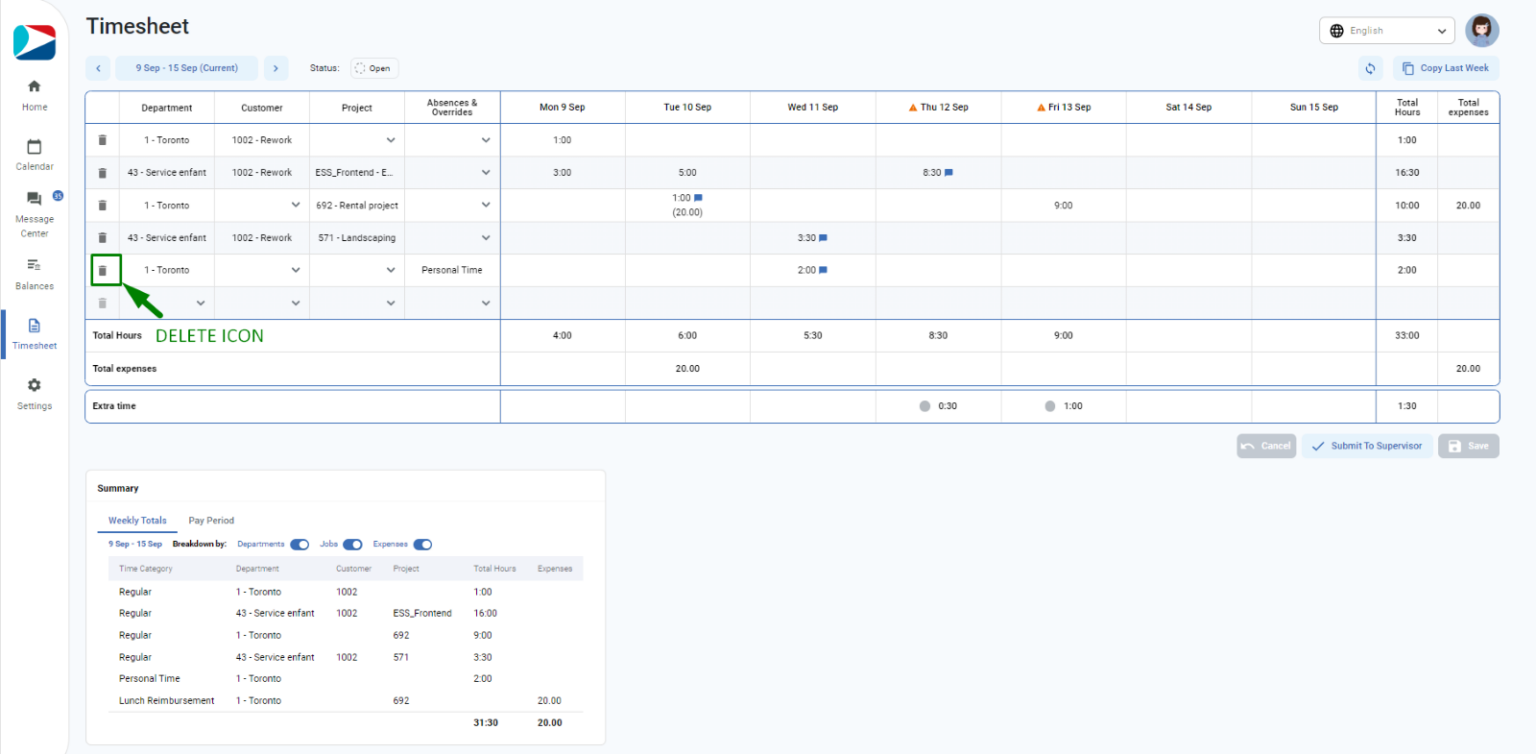Click the Lunch Reimbursement summary row
This screenshot has width=1536, height=754.
(x=345, y=700)
